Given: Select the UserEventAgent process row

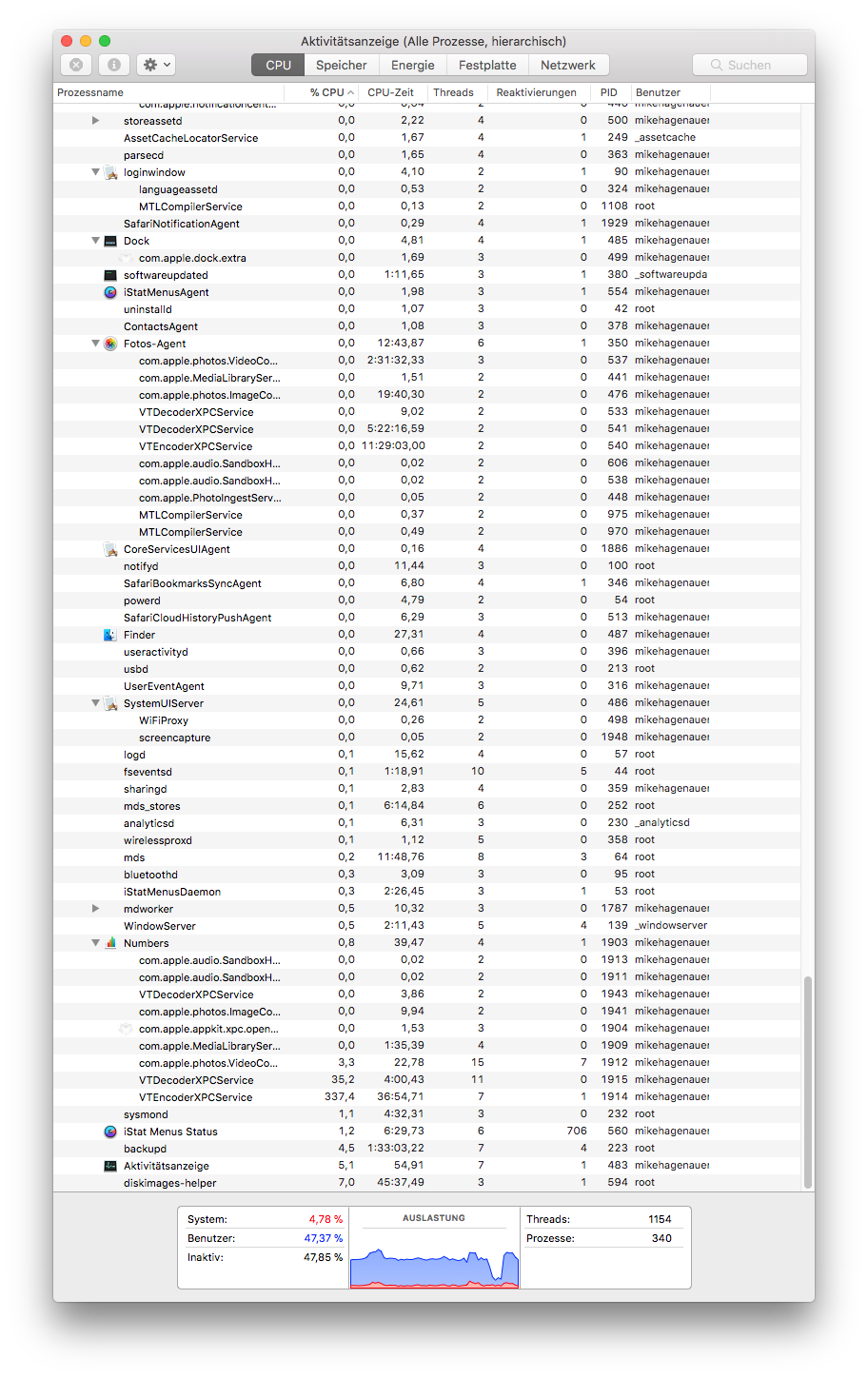Looking at the screenshot, I should (x=428, y=686).
